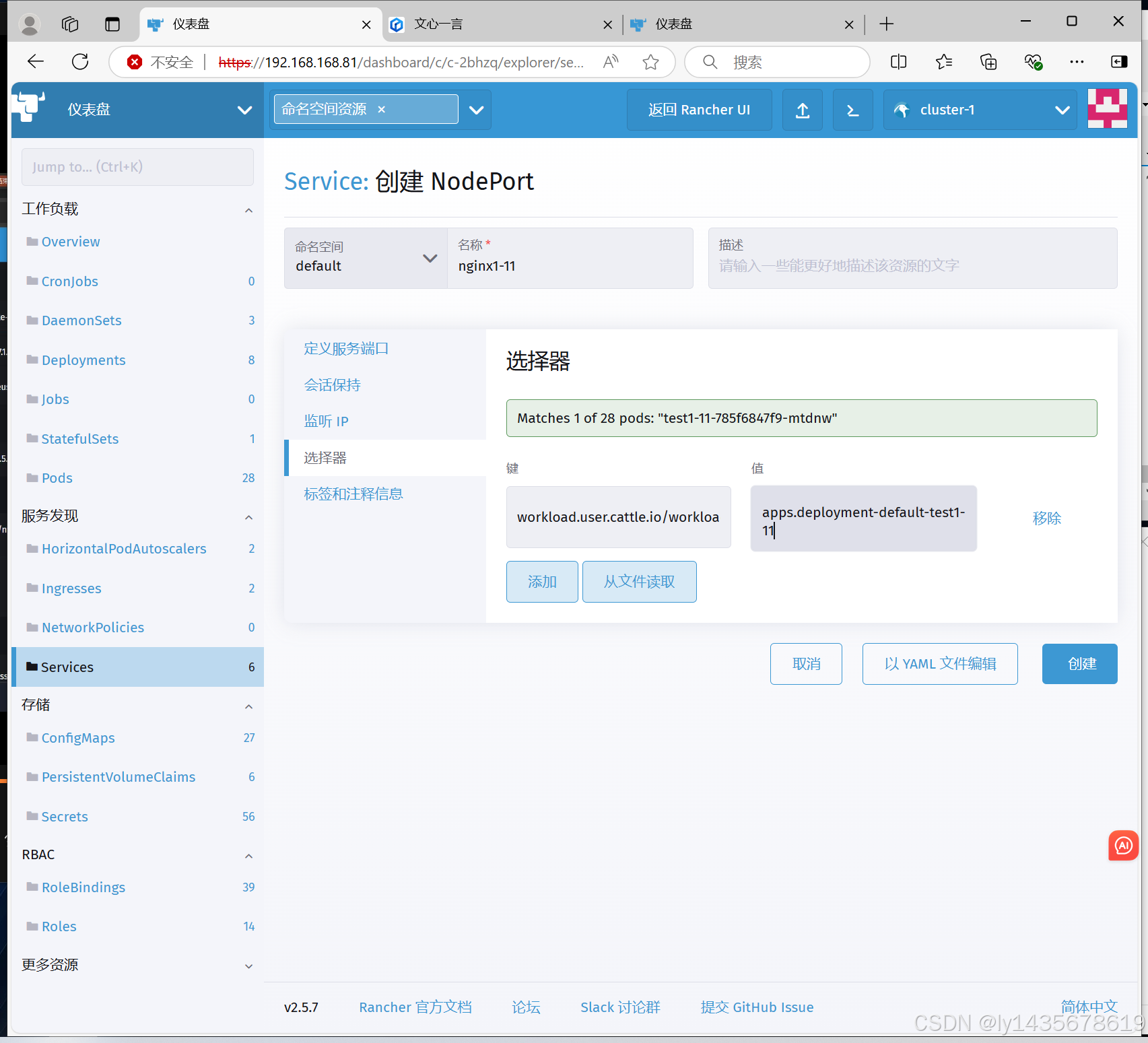Click the red AI assistant floating icon
Image resolution: width=1148 pixels, height=1043 pixels.
click(1123, 846)
